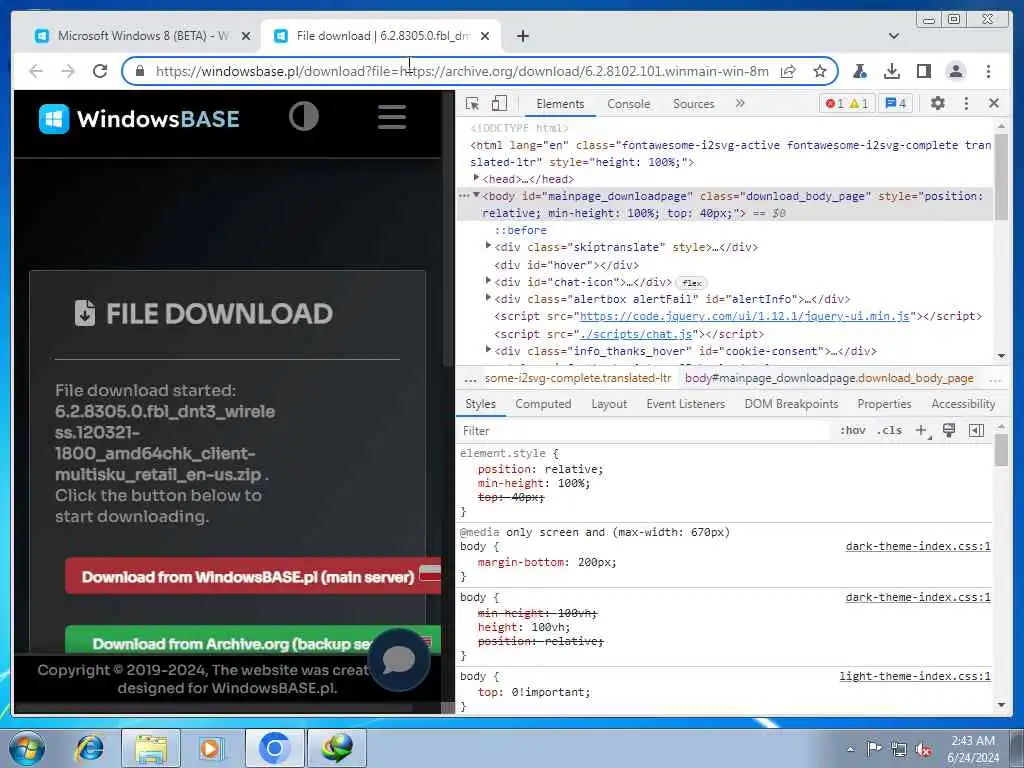The image size is (1024, 768).
Task: Click the WindowsBASE logo
Action: [x=139, y=119]
